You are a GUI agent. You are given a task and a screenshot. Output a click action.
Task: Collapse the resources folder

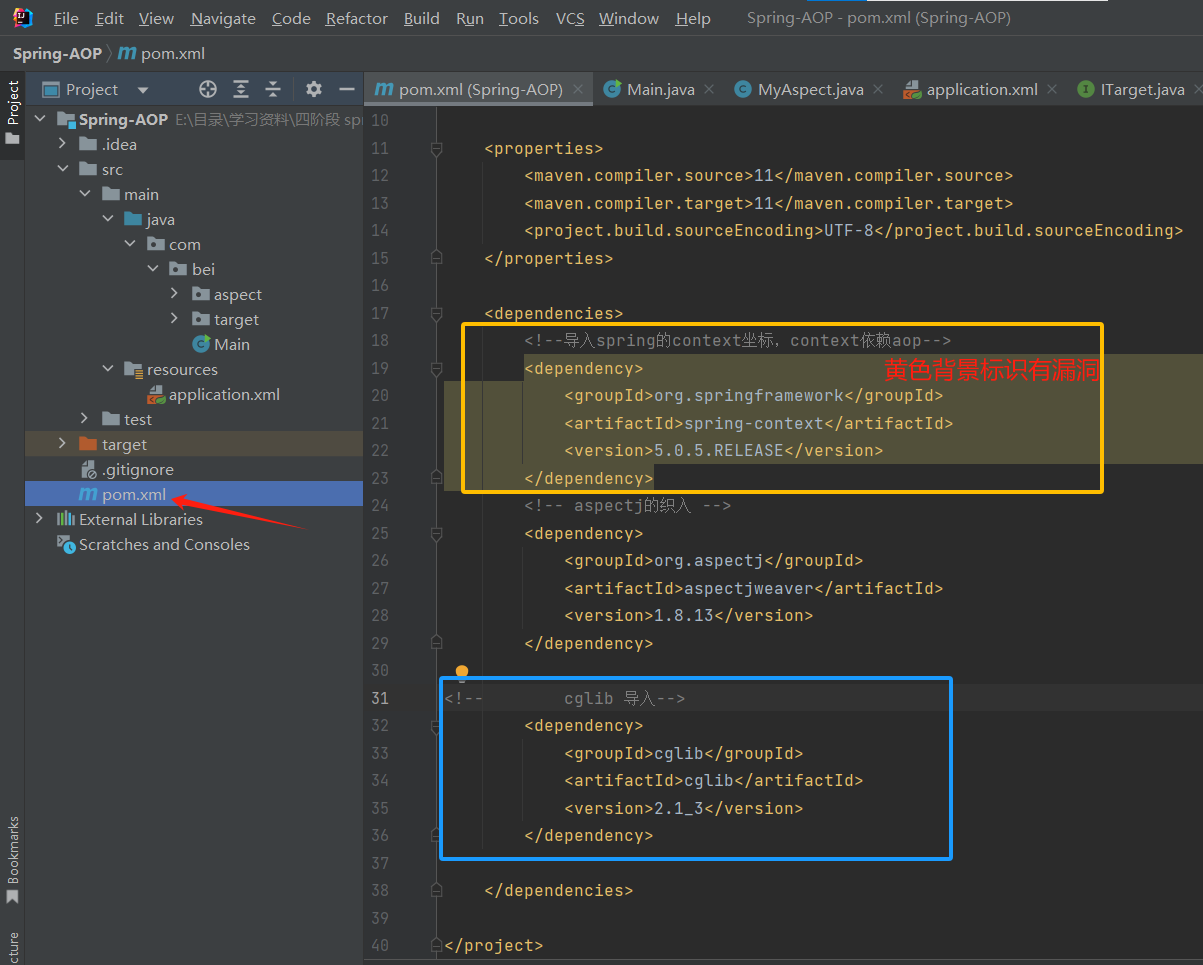(108, 369)
